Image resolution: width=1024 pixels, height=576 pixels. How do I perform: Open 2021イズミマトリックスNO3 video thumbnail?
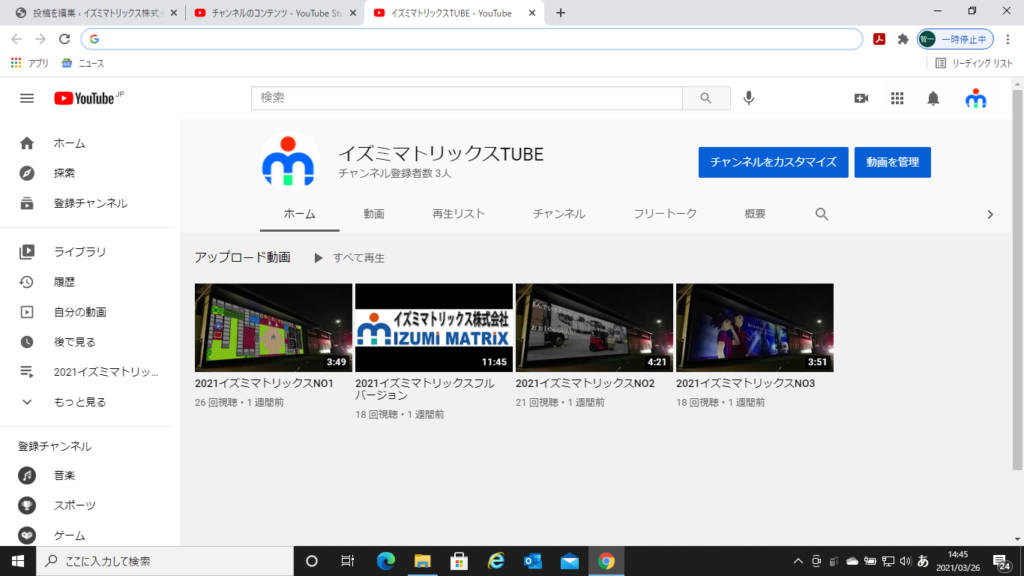coord(754,327)
